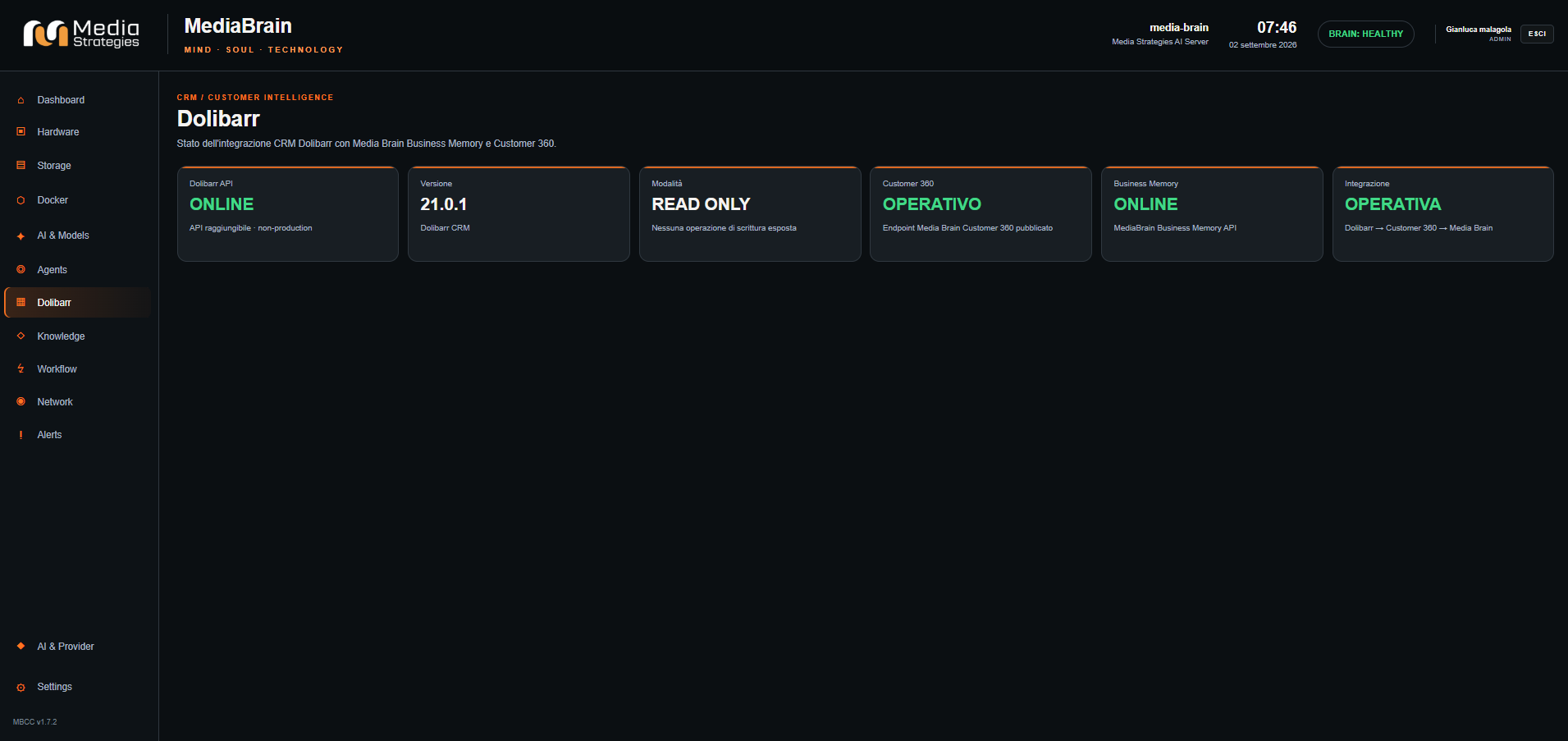Image resolution: width=1568 pixels, height=741 pixels.
Task: Click the MIND · SOUL · TECHNOLOGY tagline
Action: click(263, 50)
